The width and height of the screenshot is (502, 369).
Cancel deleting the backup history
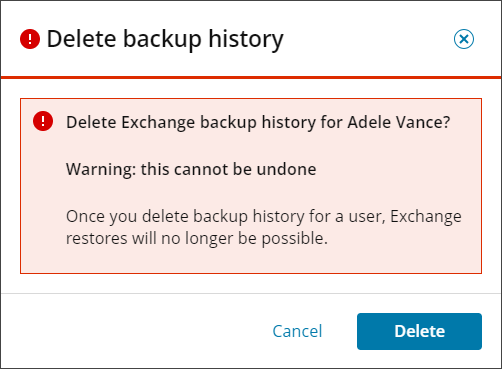click(297, 331)
